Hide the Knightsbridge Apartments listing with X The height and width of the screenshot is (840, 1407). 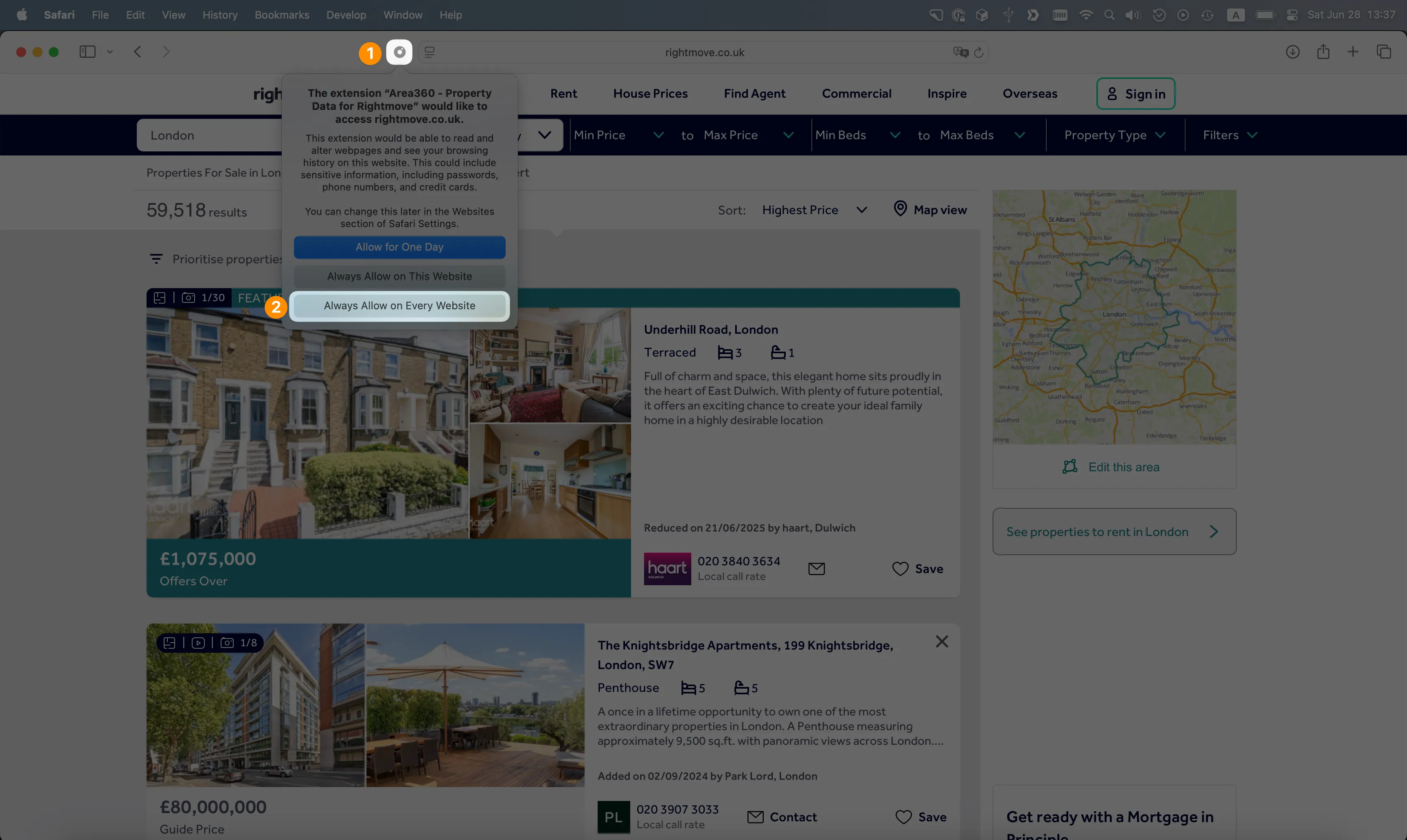click(942, 641)
